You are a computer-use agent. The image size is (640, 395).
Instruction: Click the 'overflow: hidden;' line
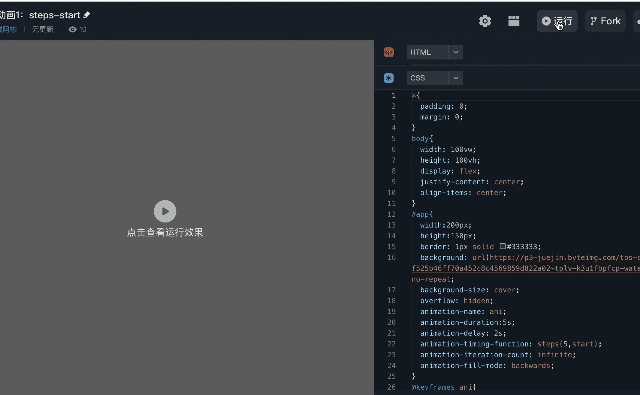click(456, 301)
